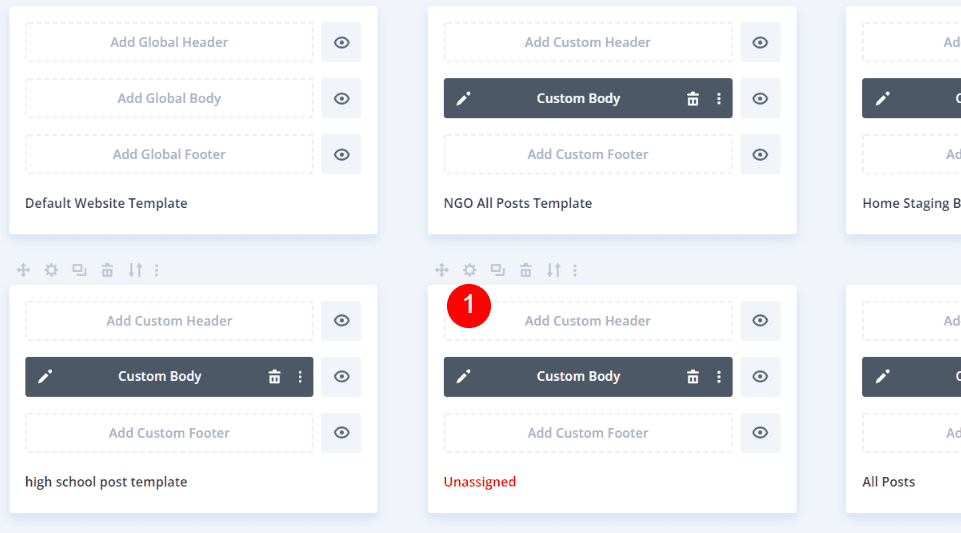Screen dimensions: 961x533
Task: Click the move handle above the Unassigned template
Action: 442,270
